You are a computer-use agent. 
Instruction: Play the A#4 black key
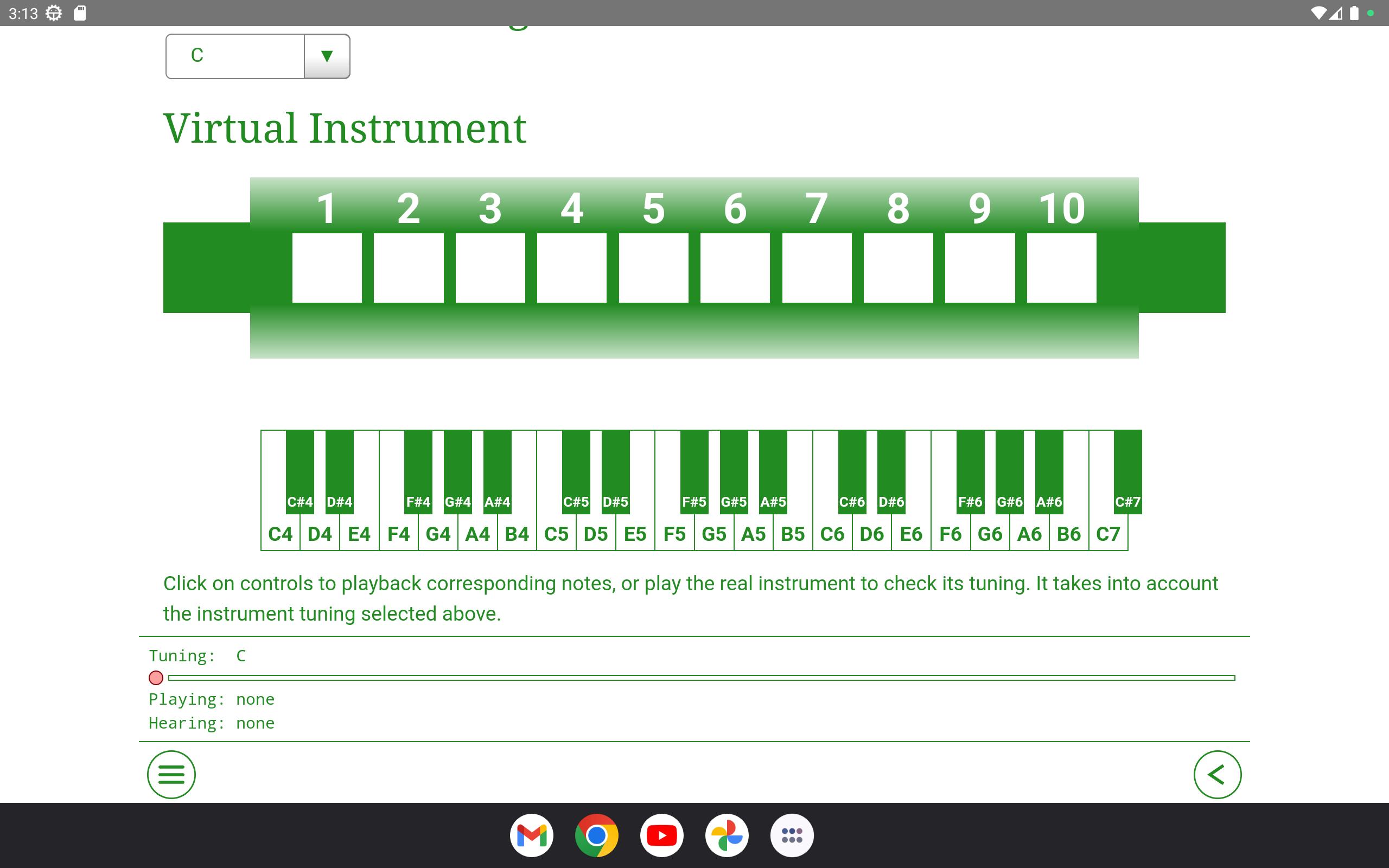click(497, 472)
